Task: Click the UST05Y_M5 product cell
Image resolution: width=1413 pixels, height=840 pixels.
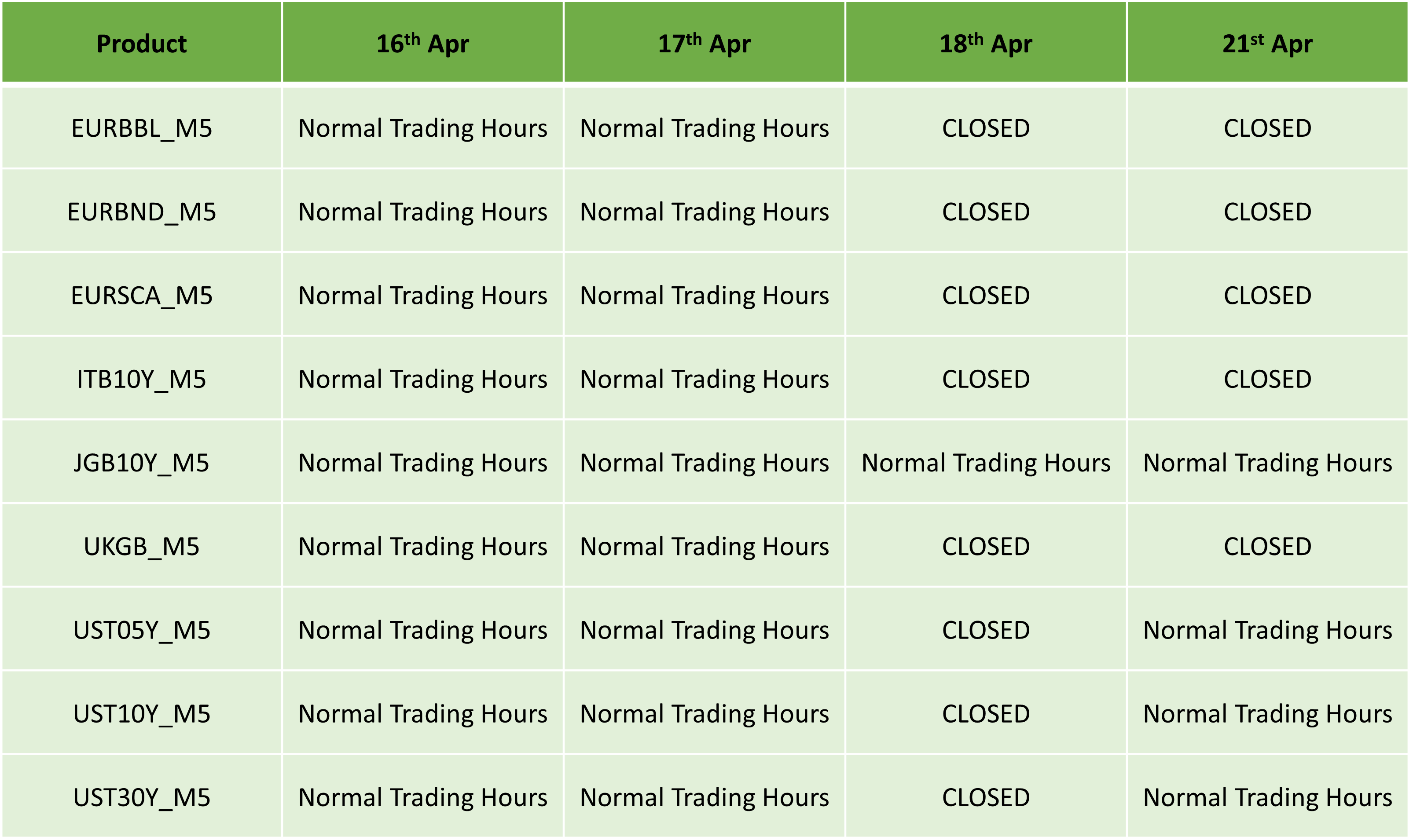Action: (142, 629)
